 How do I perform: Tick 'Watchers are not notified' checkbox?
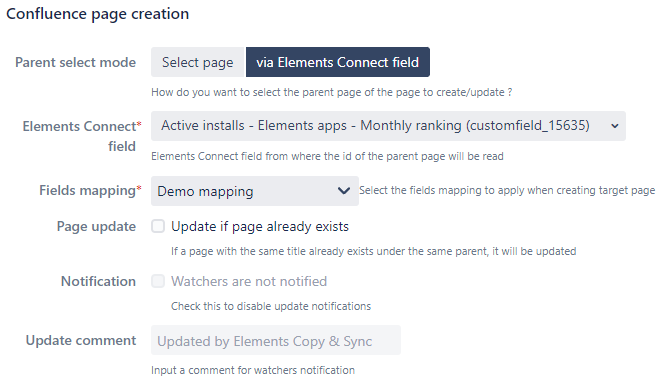[158, 281]
